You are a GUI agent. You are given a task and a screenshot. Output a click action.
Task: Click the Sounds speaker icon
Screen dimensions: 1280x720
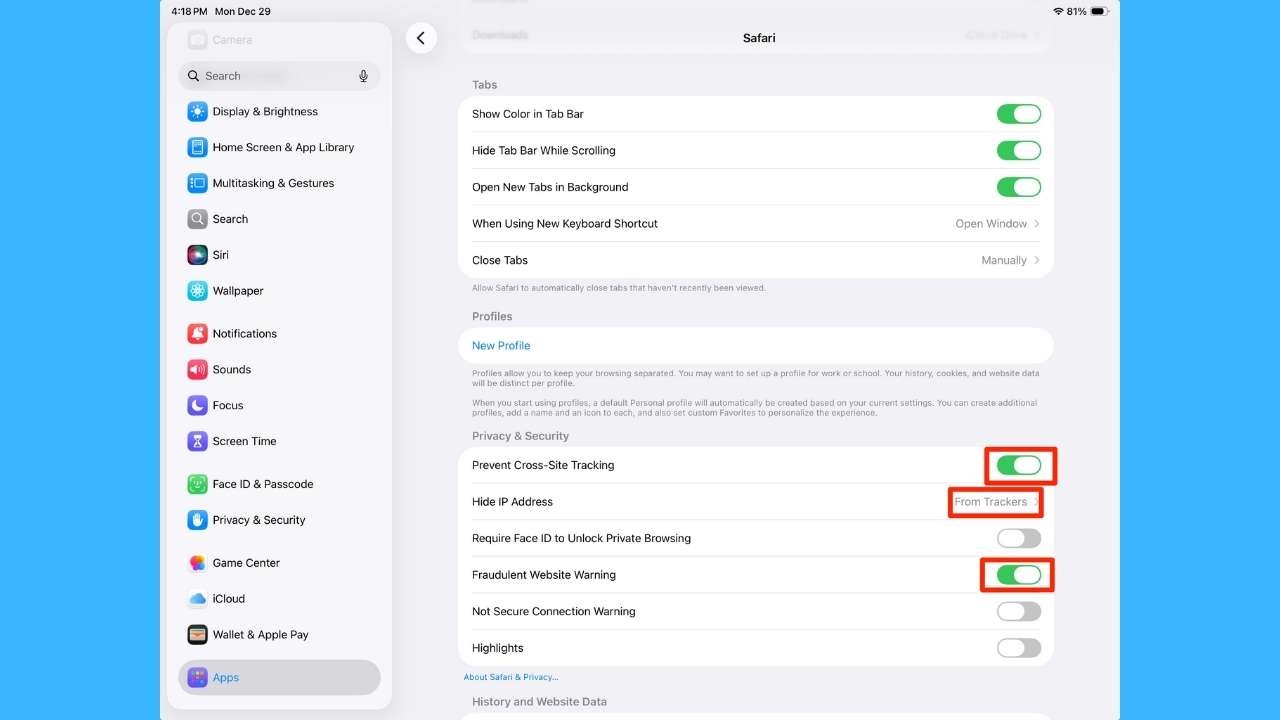click(x=197, y=370)
